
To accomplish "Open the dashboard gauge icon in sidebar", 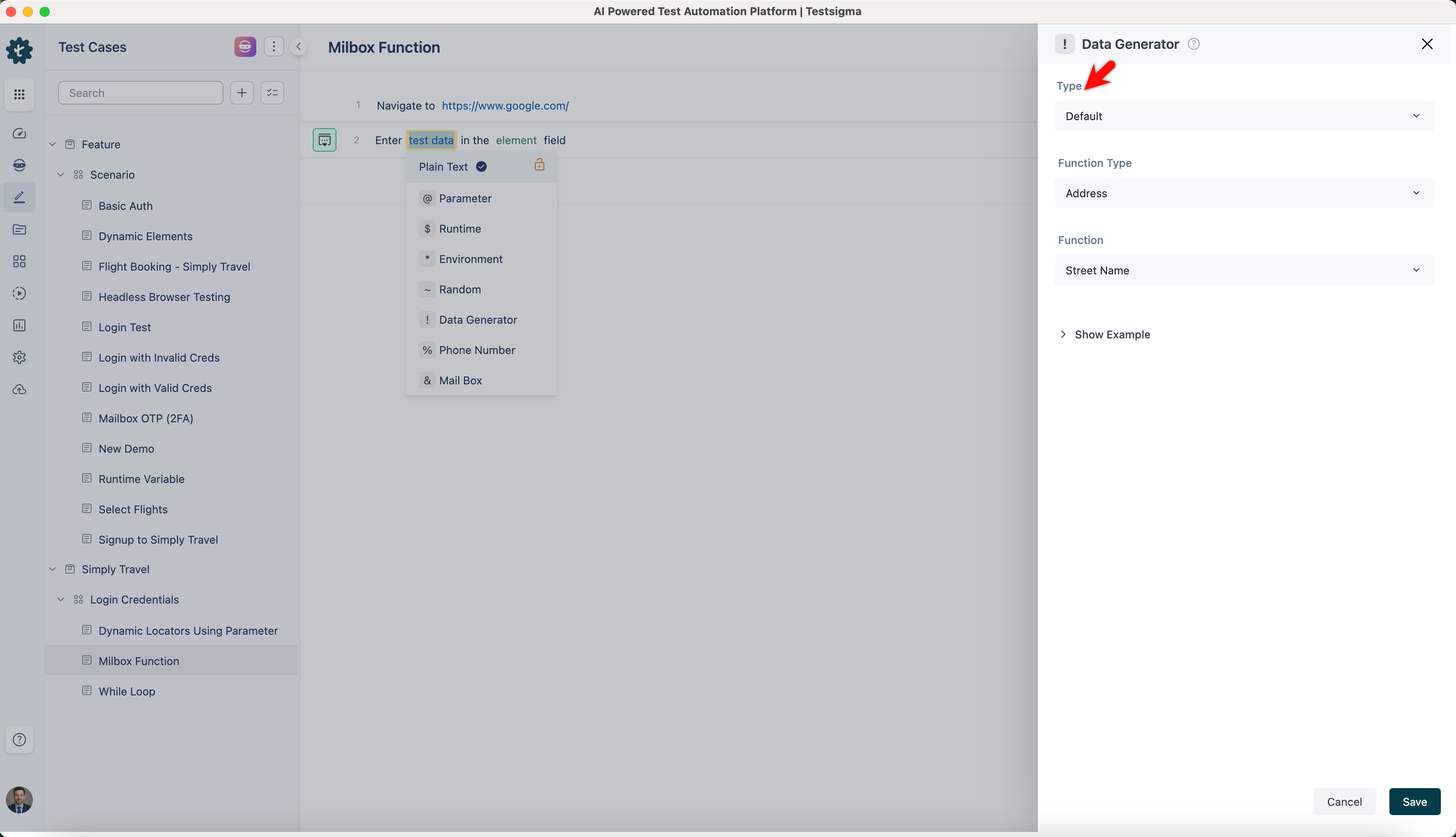I will 19,133.
